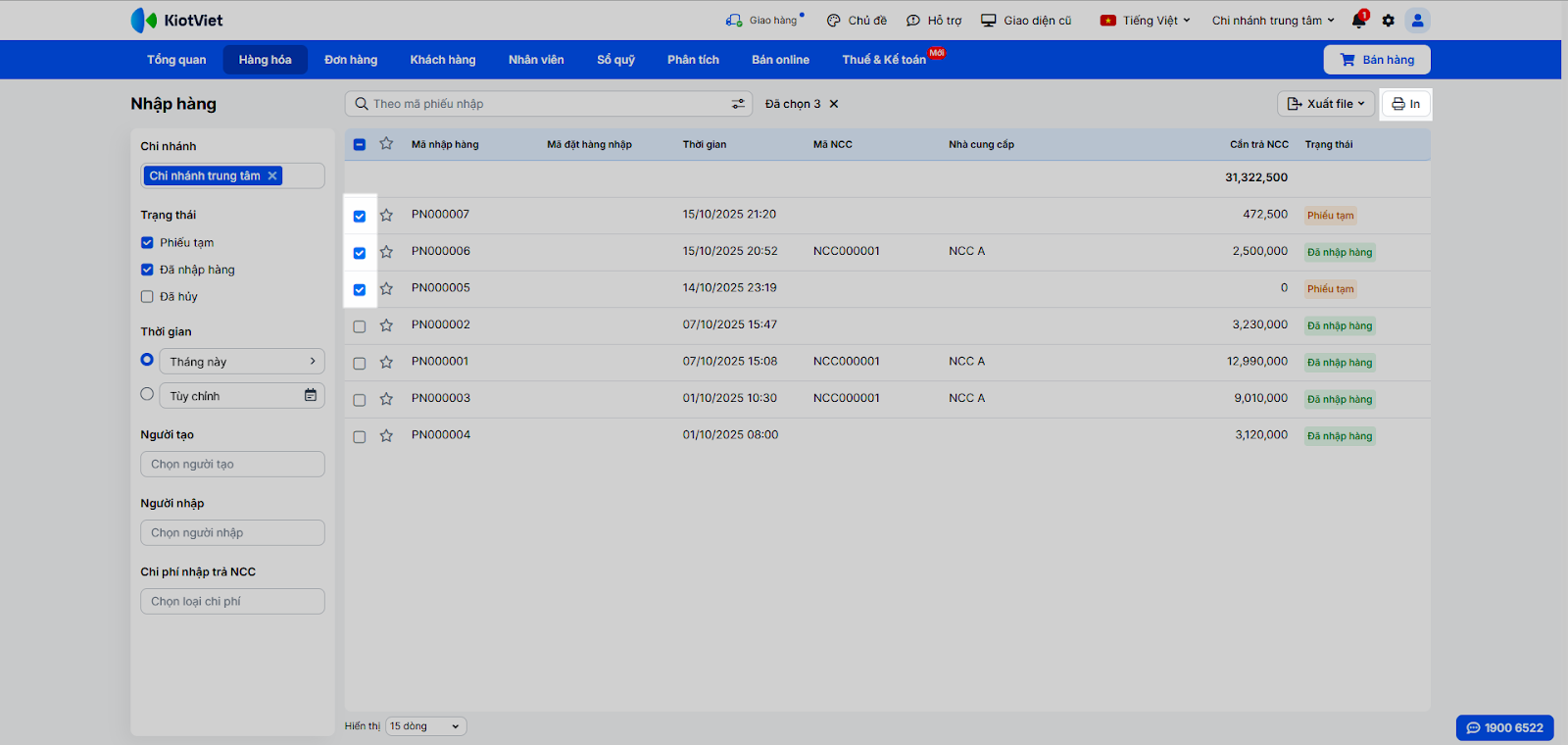The height and width of the screenshot is (745, 1568).
Task: Expand the Tiếng Việt language dropdown
Action: 1145,21
